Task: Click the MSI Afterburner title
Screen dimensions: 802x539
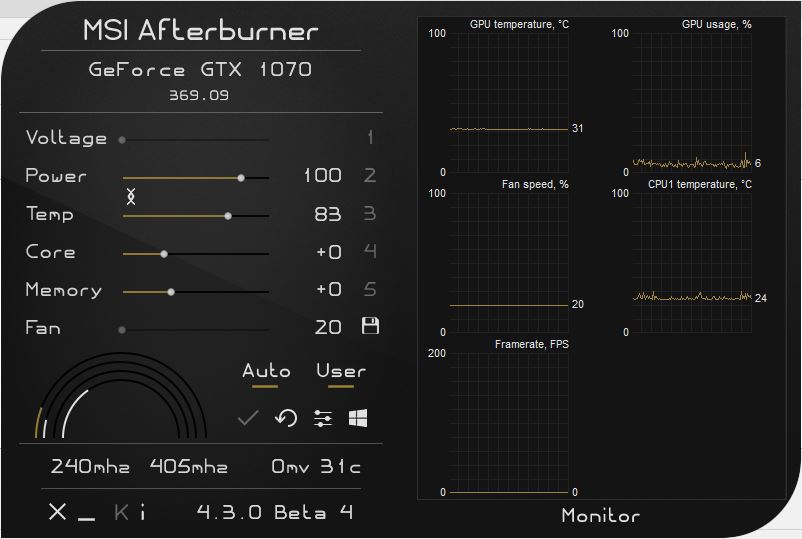Action: [200, 30]
